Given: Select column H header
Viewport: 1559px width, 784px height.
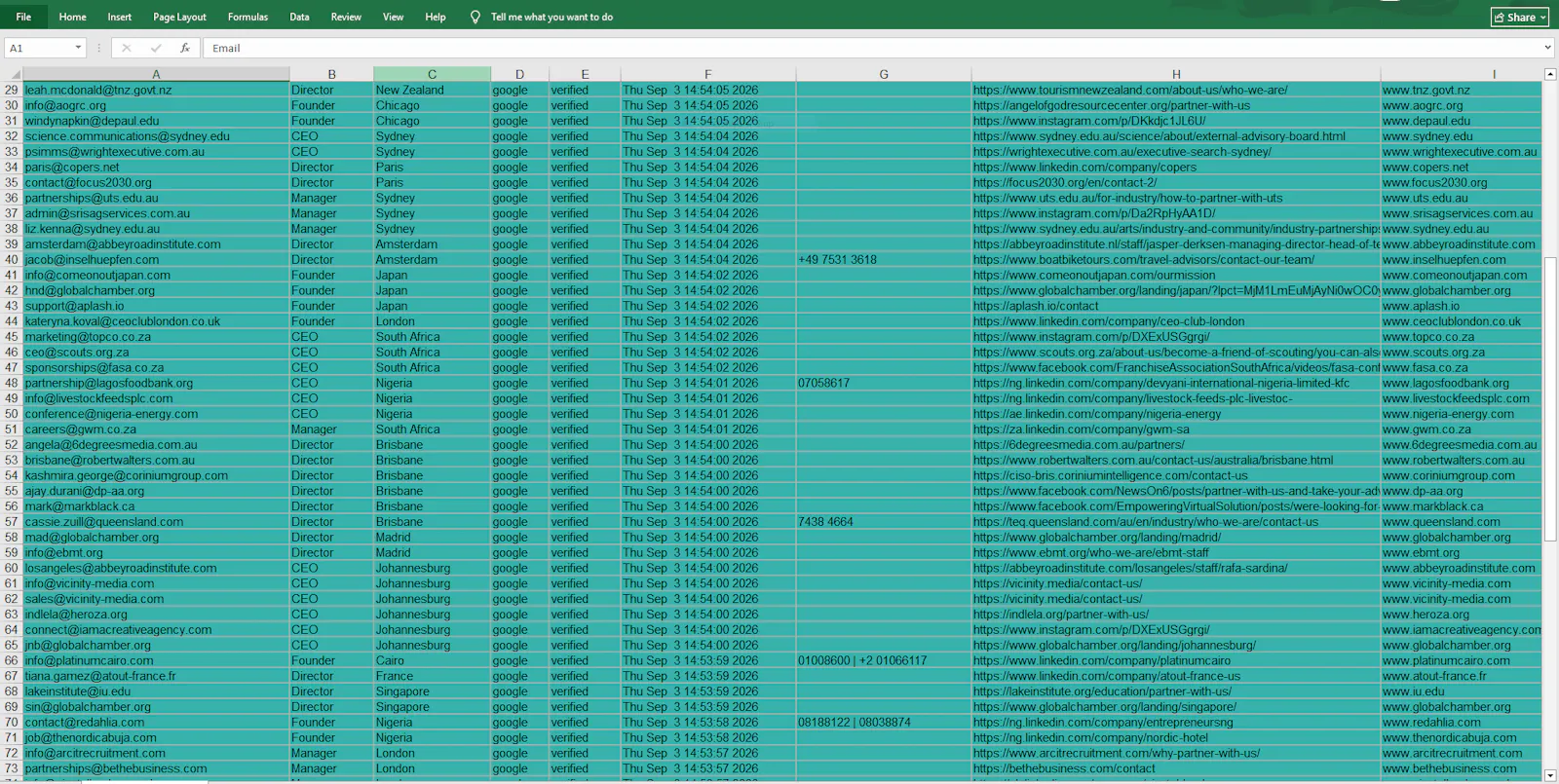Looking at the screenshot, I should click(x=1176, y=74).
